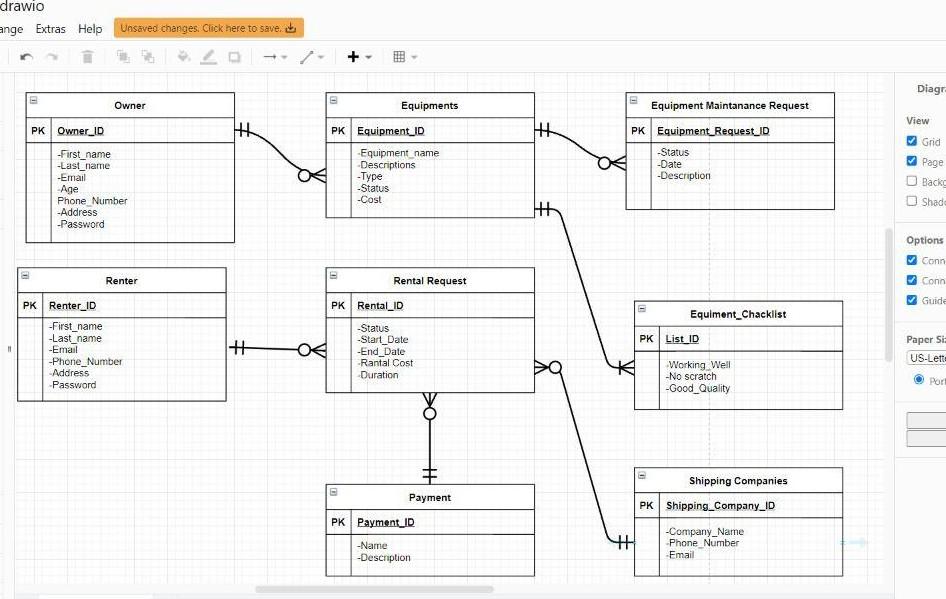The image size is (946, 599).
Task: Open the Waypoint style dropdown
Action: 313,57
